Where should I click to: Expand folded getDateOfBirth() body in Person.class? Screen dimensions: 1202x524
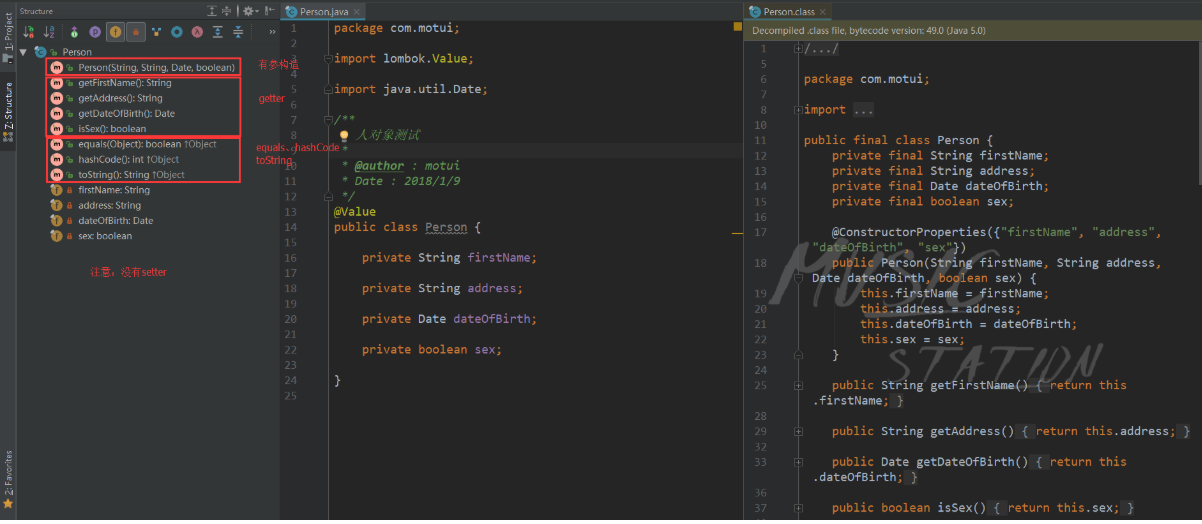(797, 462)
